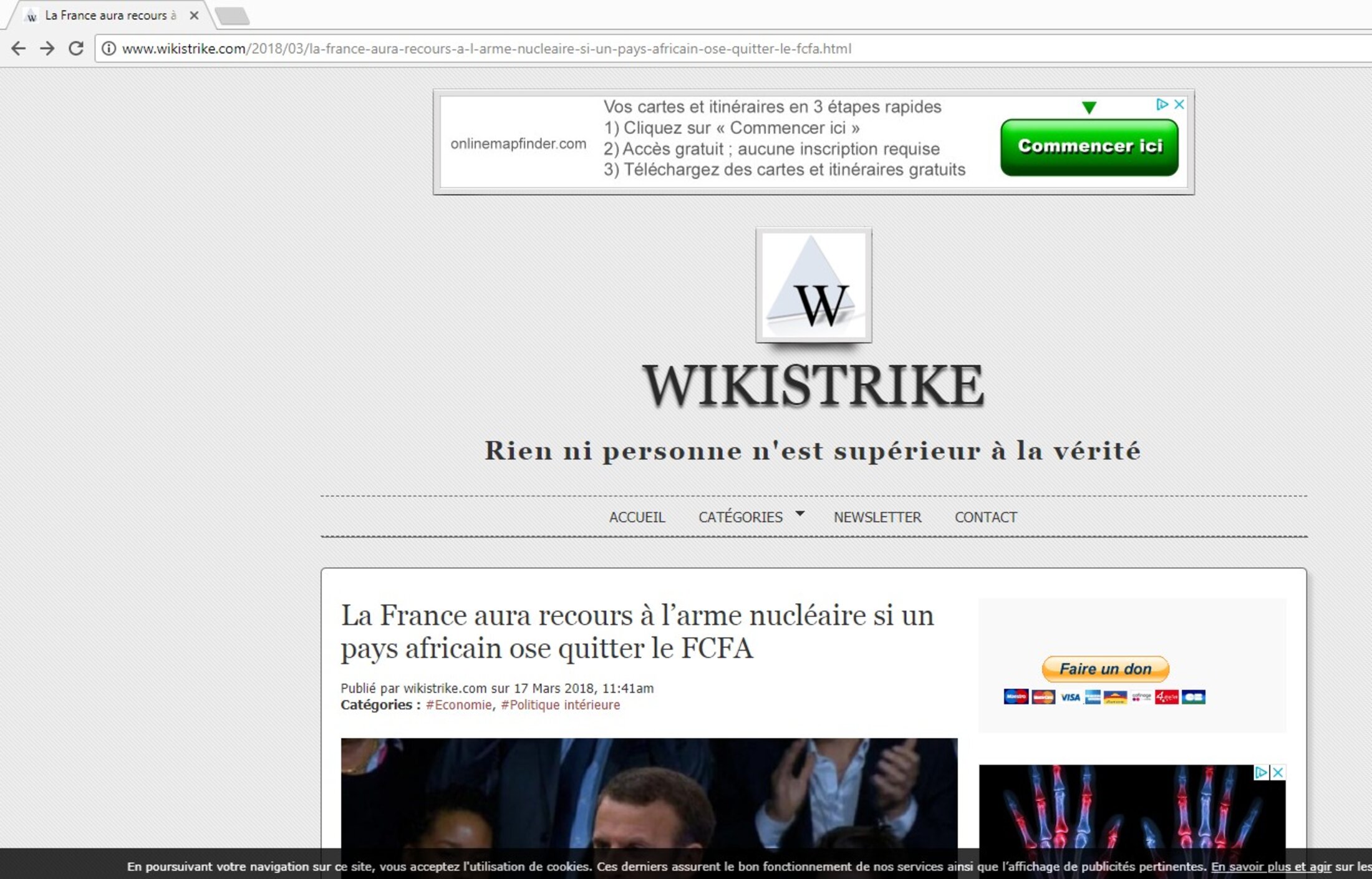Image resolution: width=1372 pixels, height=879 pixels.
Task: Click the 'Publié par wikistrike.com' date line
Action: coord(497,688)
